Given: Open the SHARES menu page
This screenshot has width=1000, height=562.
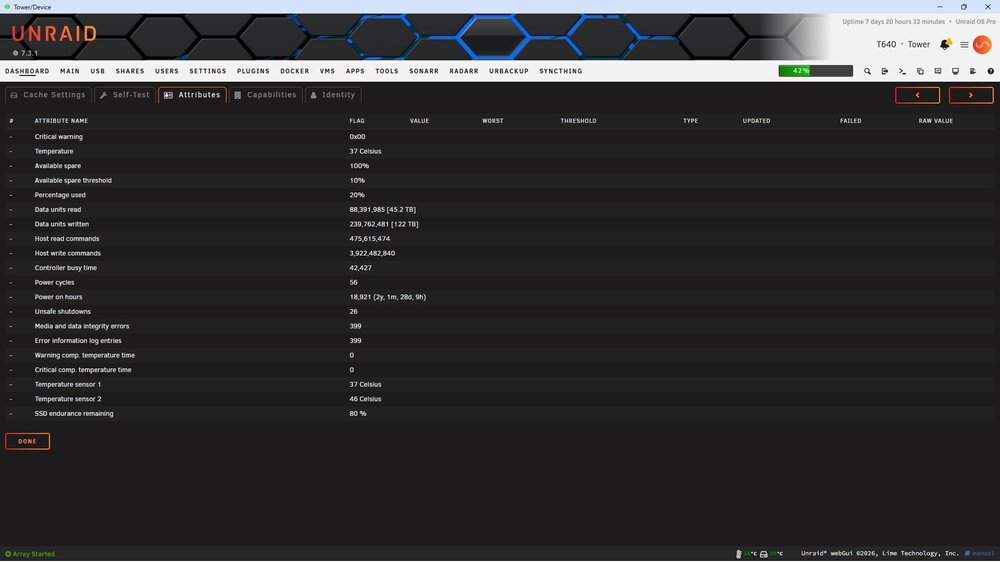Looking at the screenshot, I should pos(130,71).
